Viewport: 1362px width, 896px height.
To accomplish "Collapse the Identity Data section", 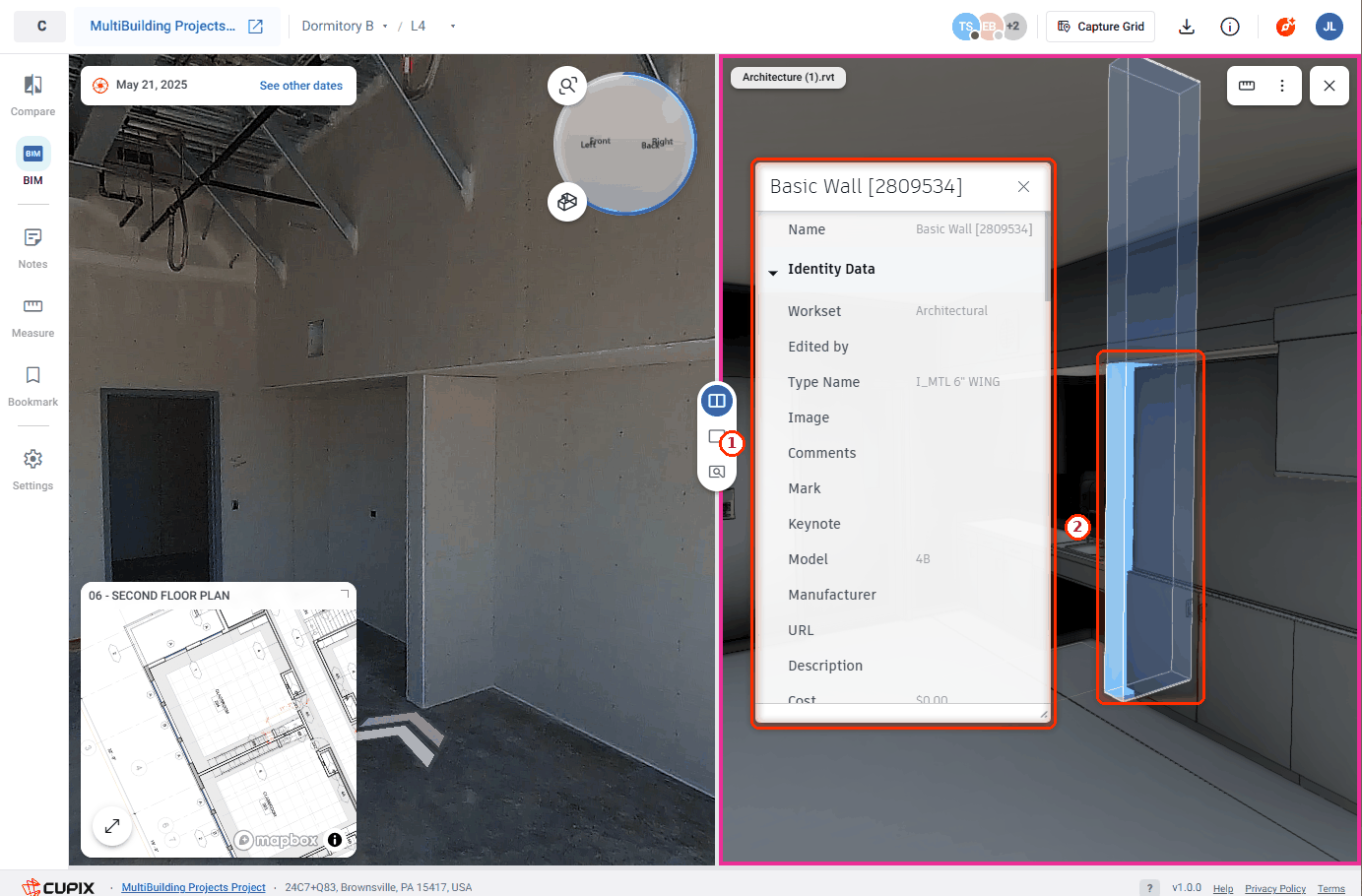I will pyautogui.click(x=773, y=271).
